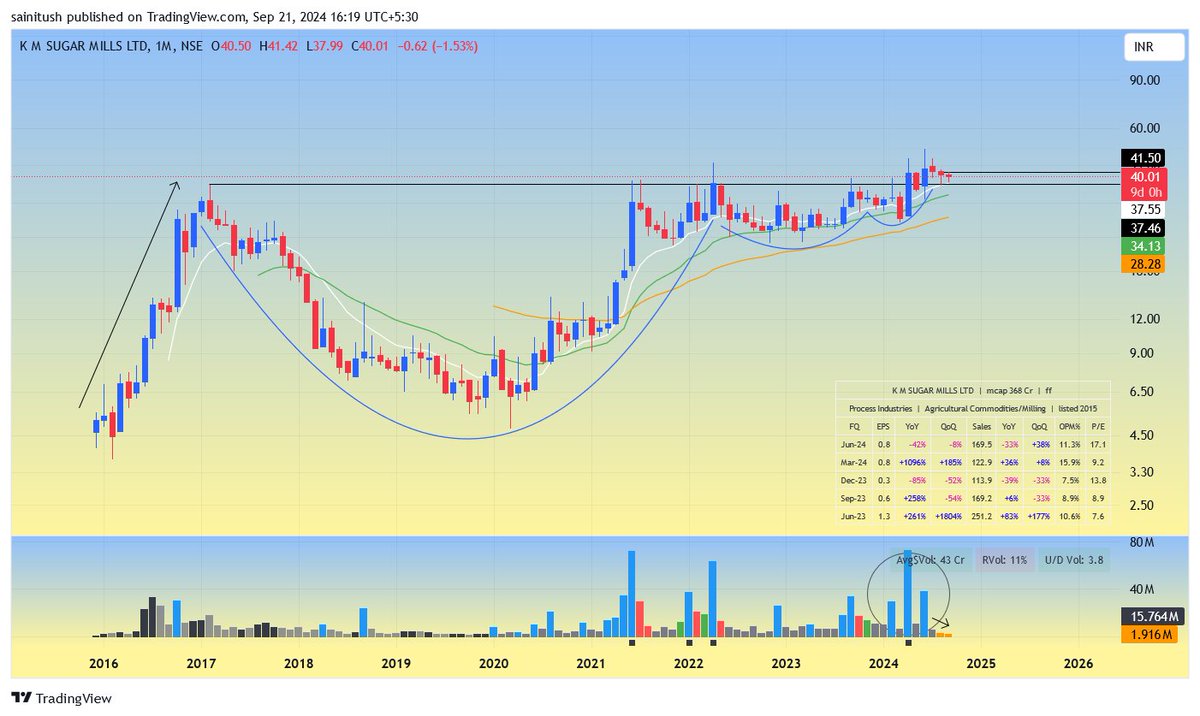Select the orange 28.28 moving average label

click(x=1145, y=263)
